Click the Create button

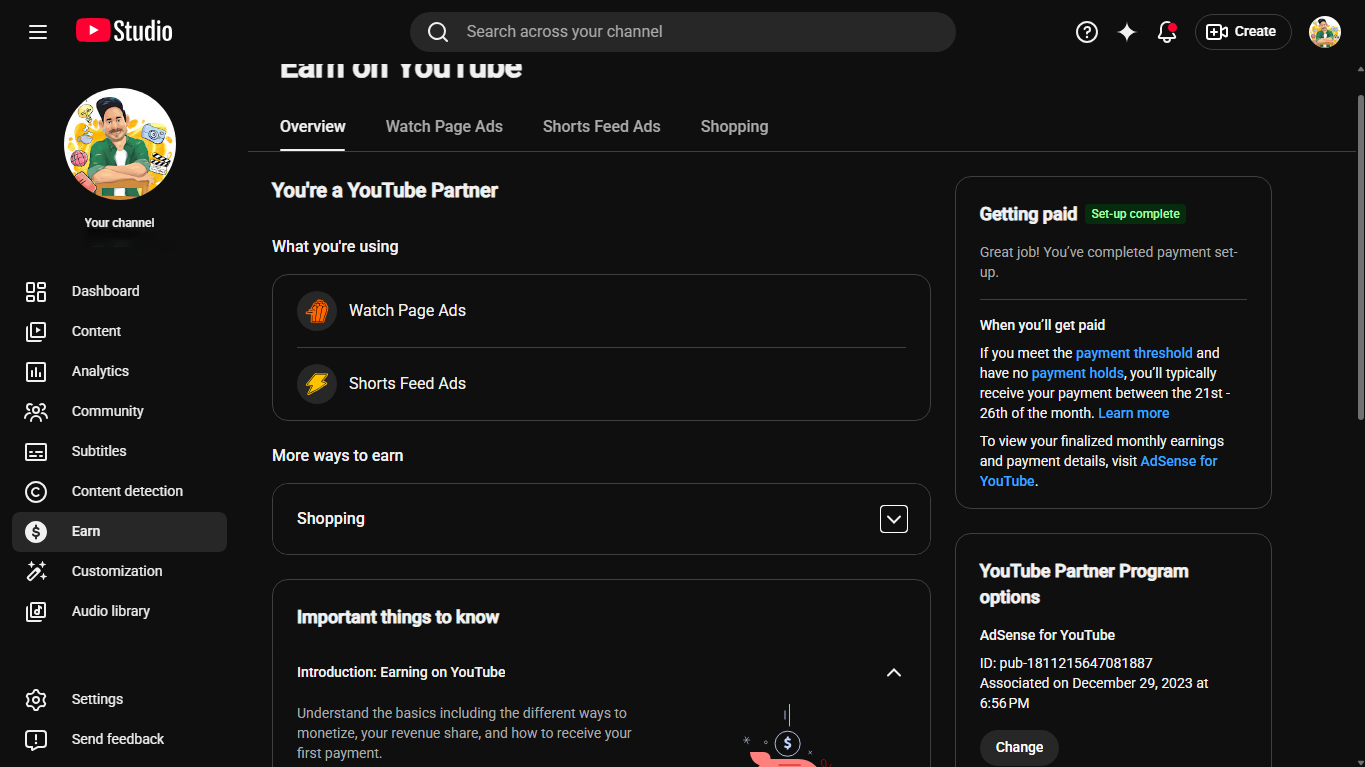point(1243,32)
